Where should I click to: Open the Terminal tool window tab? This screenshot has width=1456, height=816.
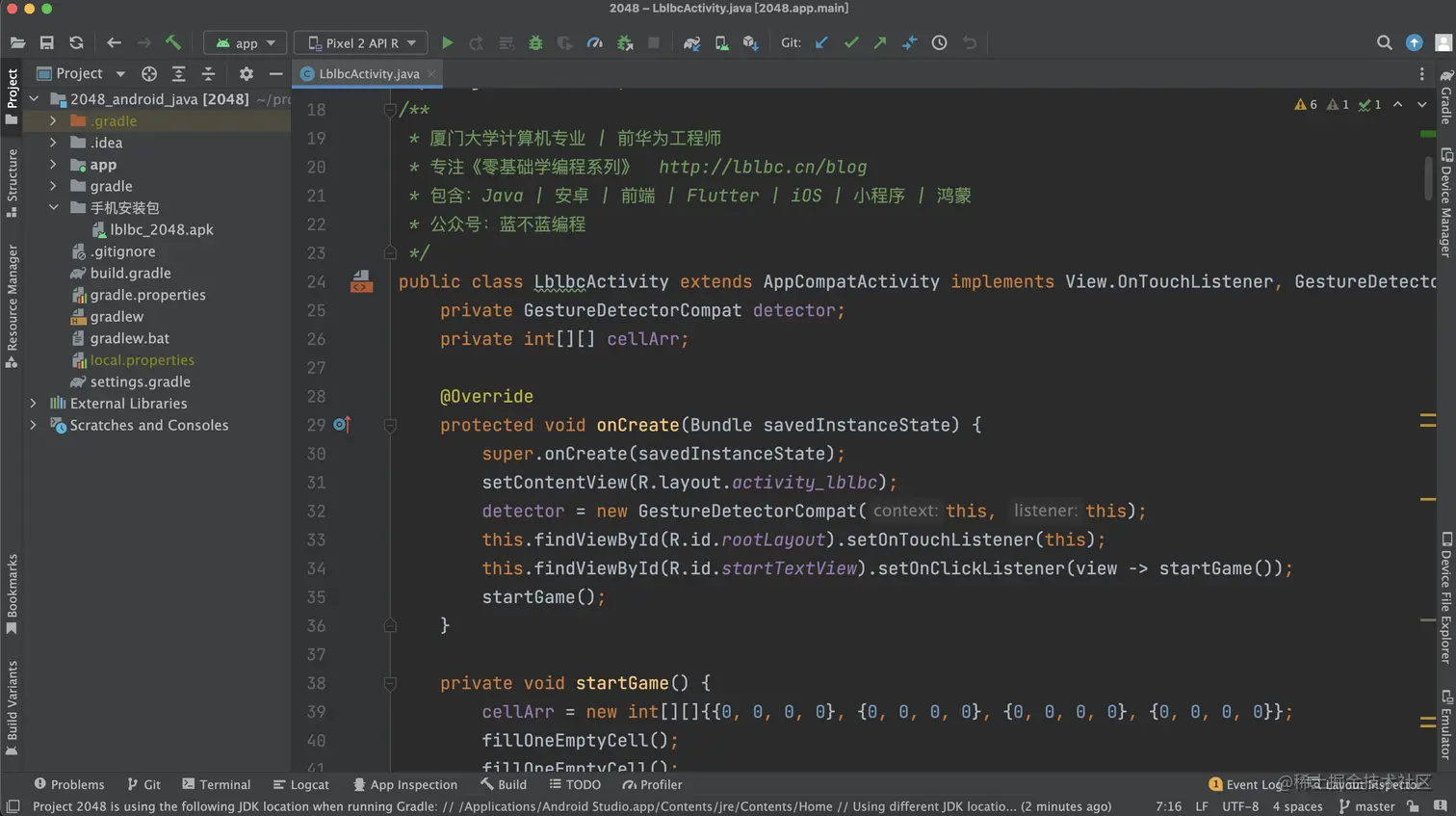[x=216, y=784]
